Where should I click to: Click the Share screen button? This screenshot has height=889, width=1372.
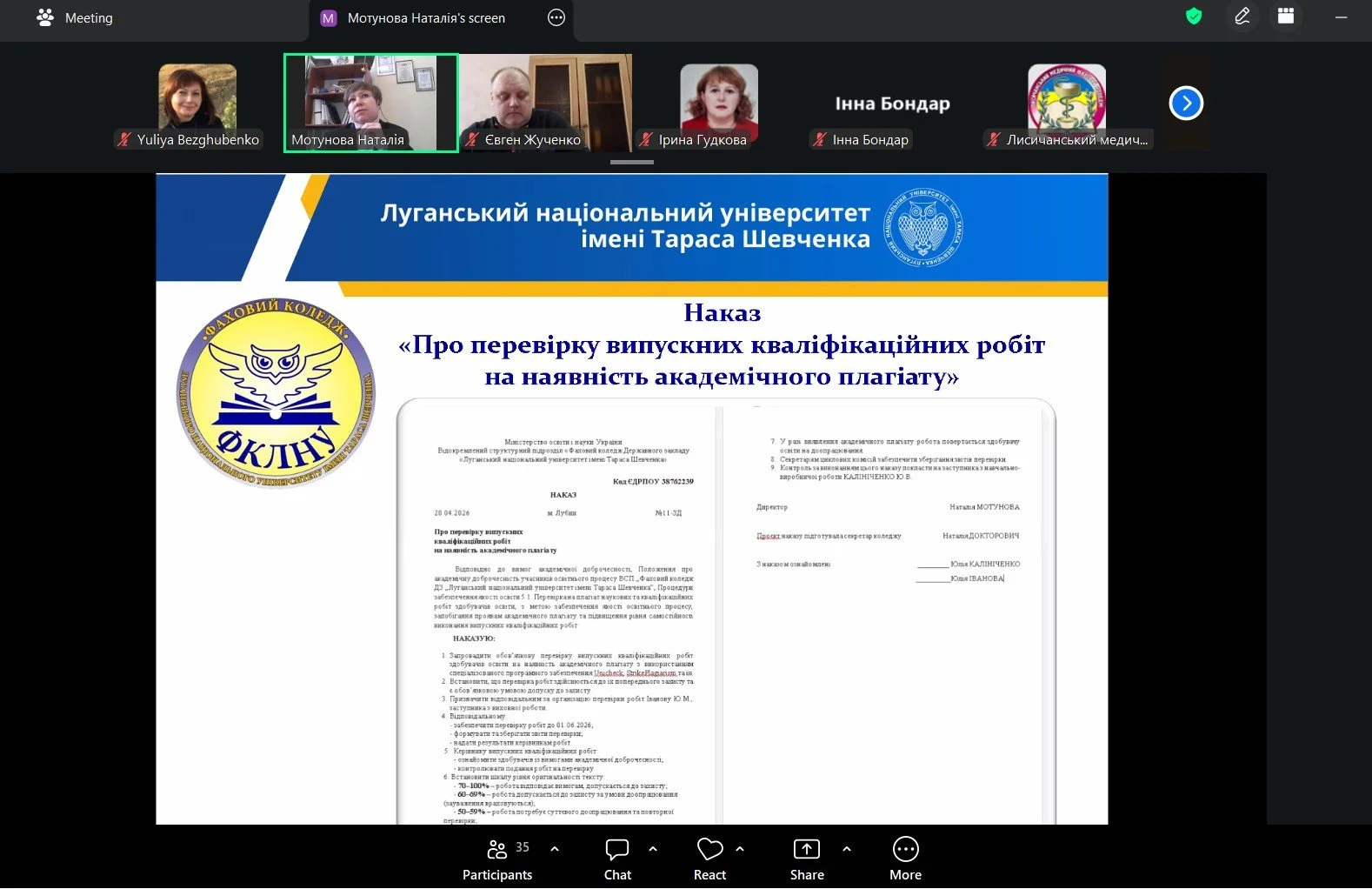(x=807, y=859)
